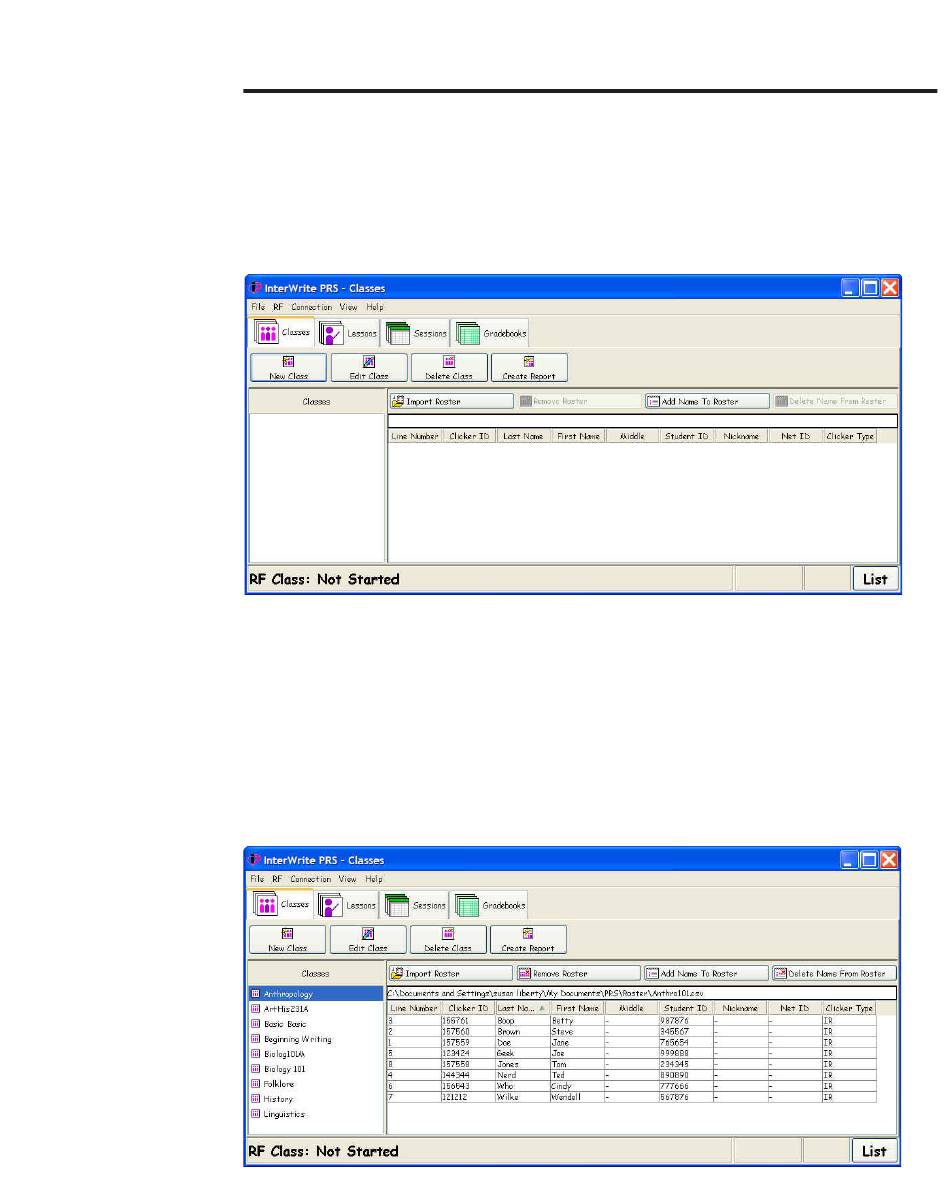Open RF menu in the empty-roster window

(278, 307)
